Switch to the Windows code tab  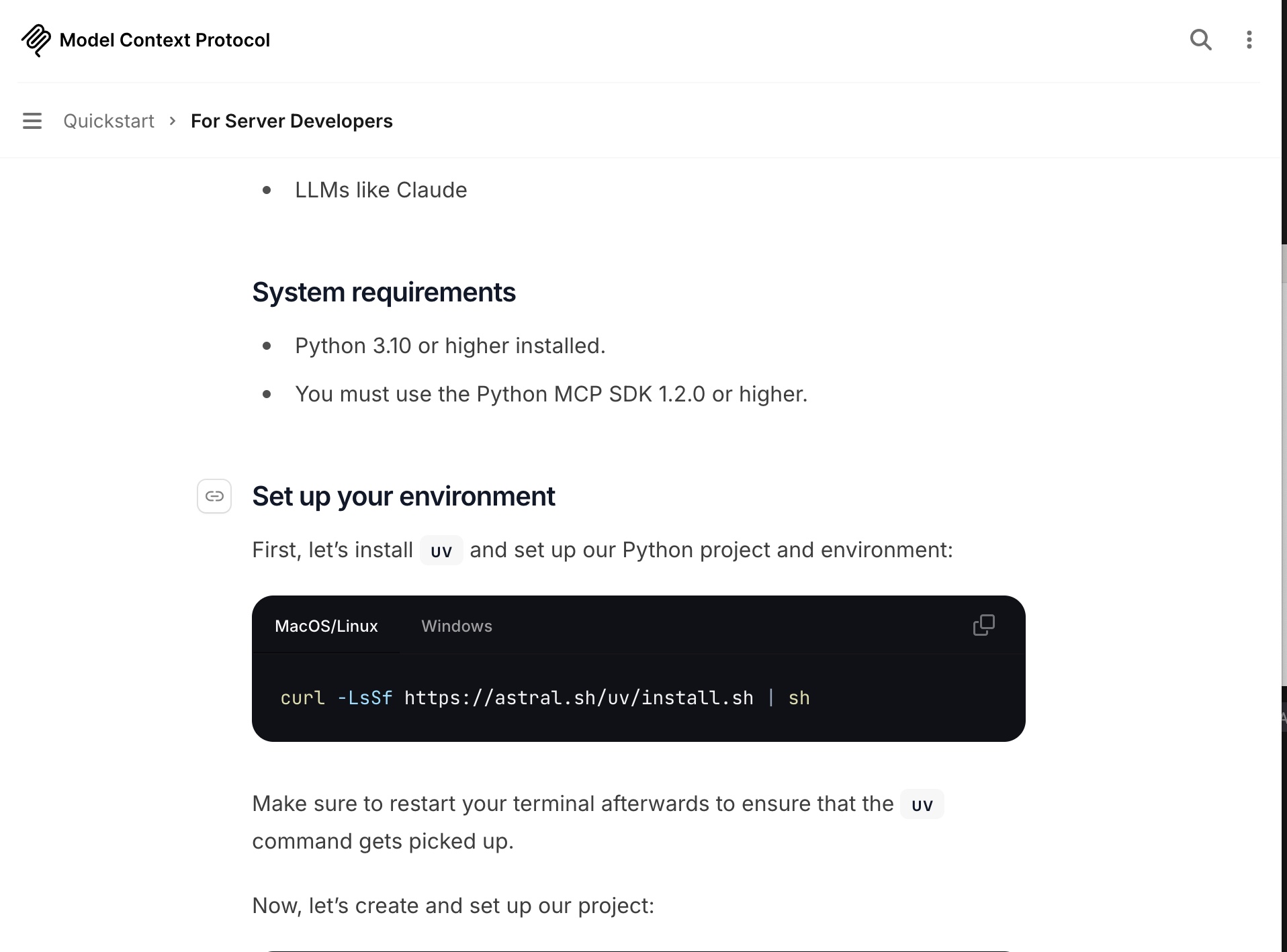coord(457,626)
